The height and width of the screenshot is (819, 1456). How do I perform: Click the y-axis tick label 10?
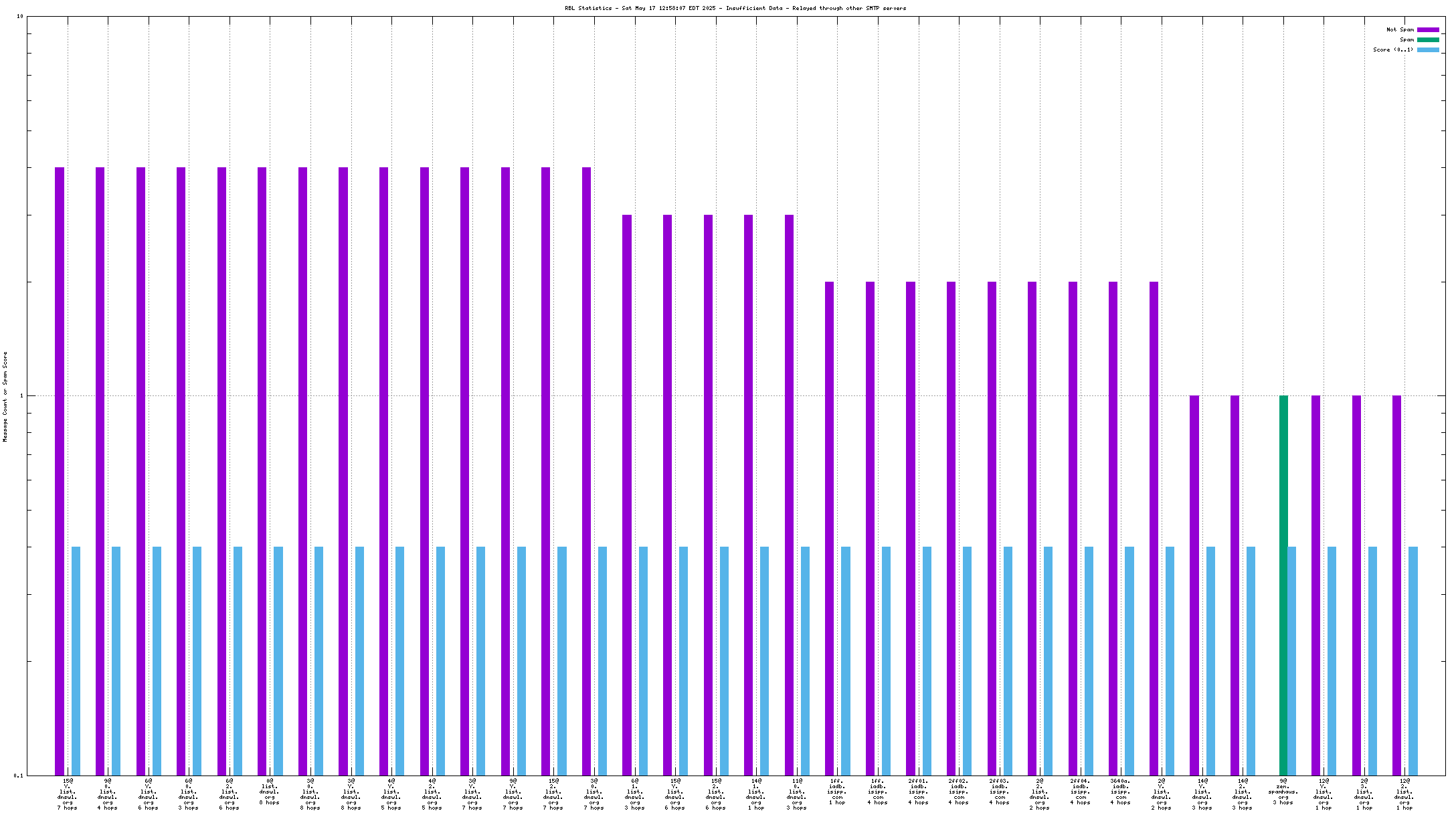tap(19, 16)
